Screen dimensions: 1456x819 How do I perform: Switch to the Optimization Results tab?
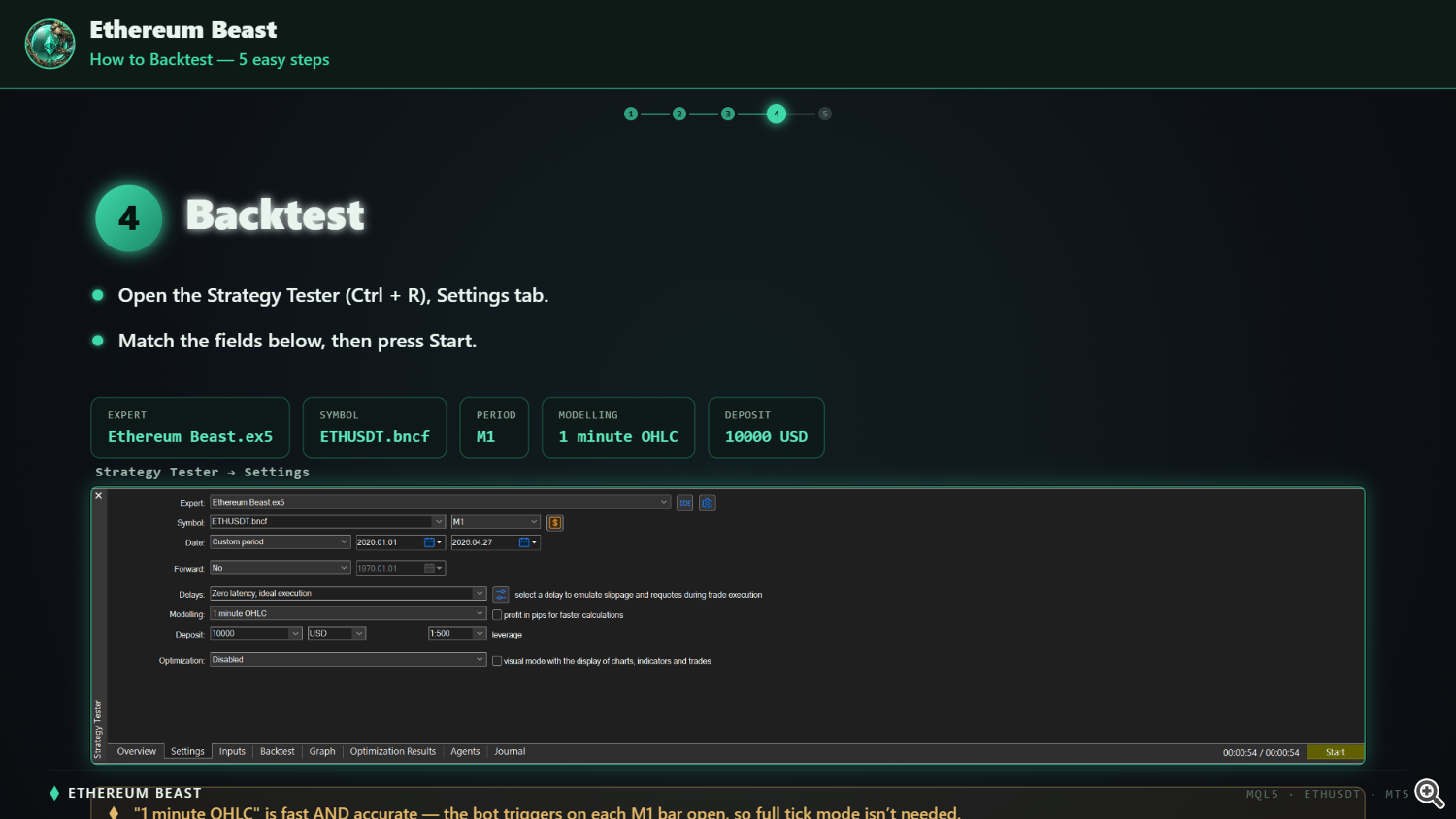[393, 752]
